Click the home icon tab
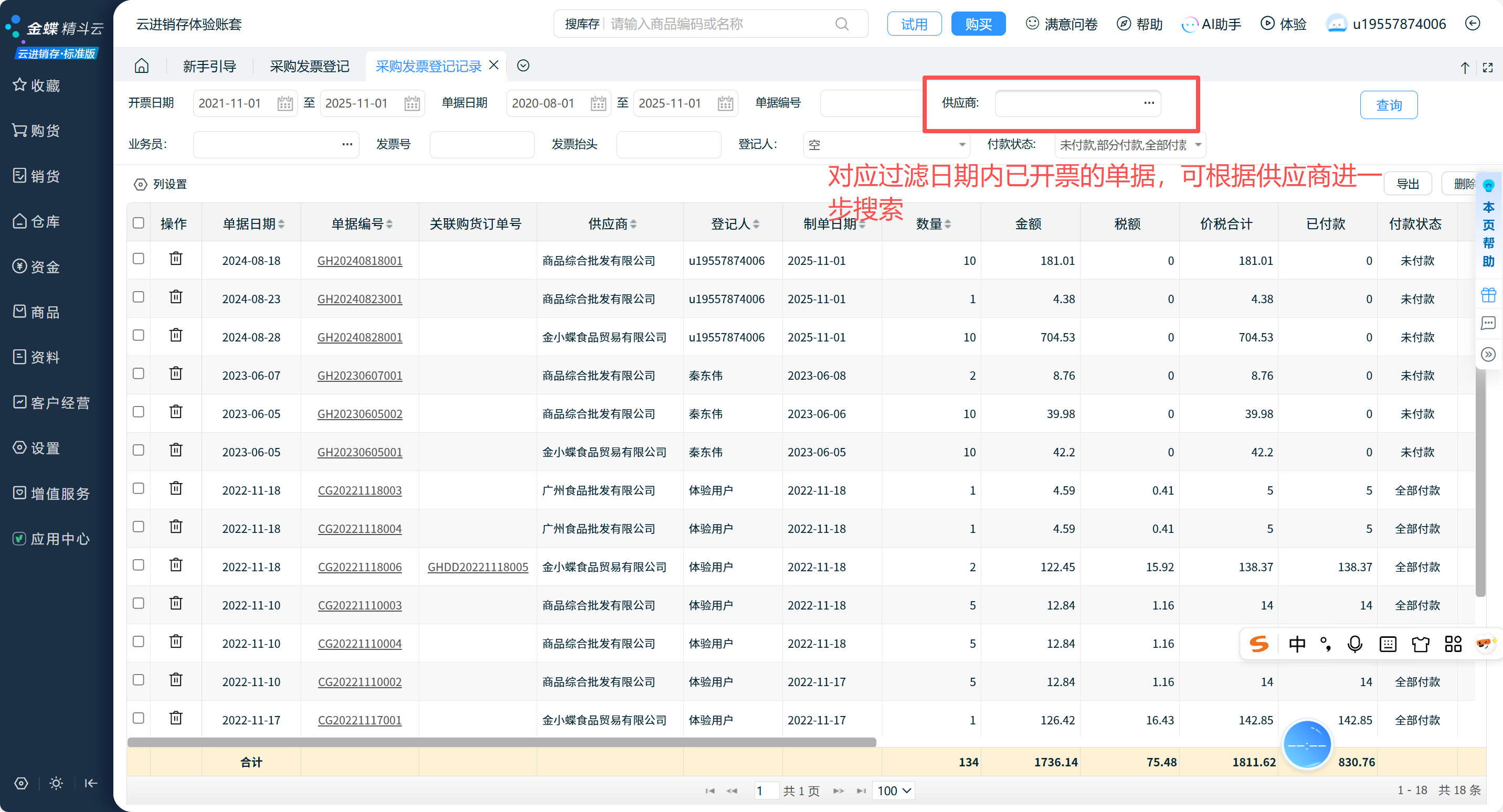The width and height of the screenshot is (1503, 812). pyautogui.click(x=141, y=66)
